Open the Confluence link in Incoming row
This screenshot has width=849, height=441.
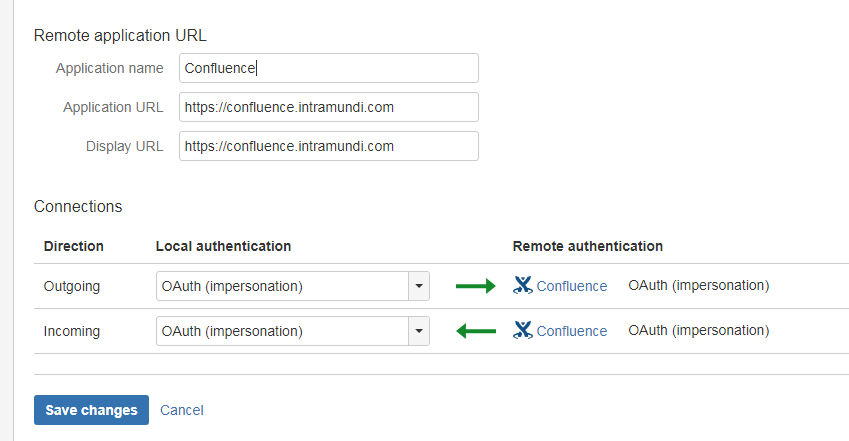click(572, 331)
